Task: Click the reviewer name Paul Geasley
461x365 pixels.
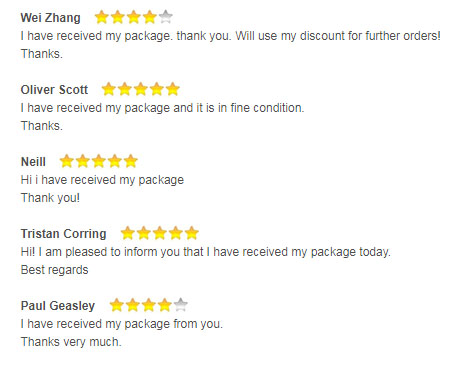Action: (58, 306)
